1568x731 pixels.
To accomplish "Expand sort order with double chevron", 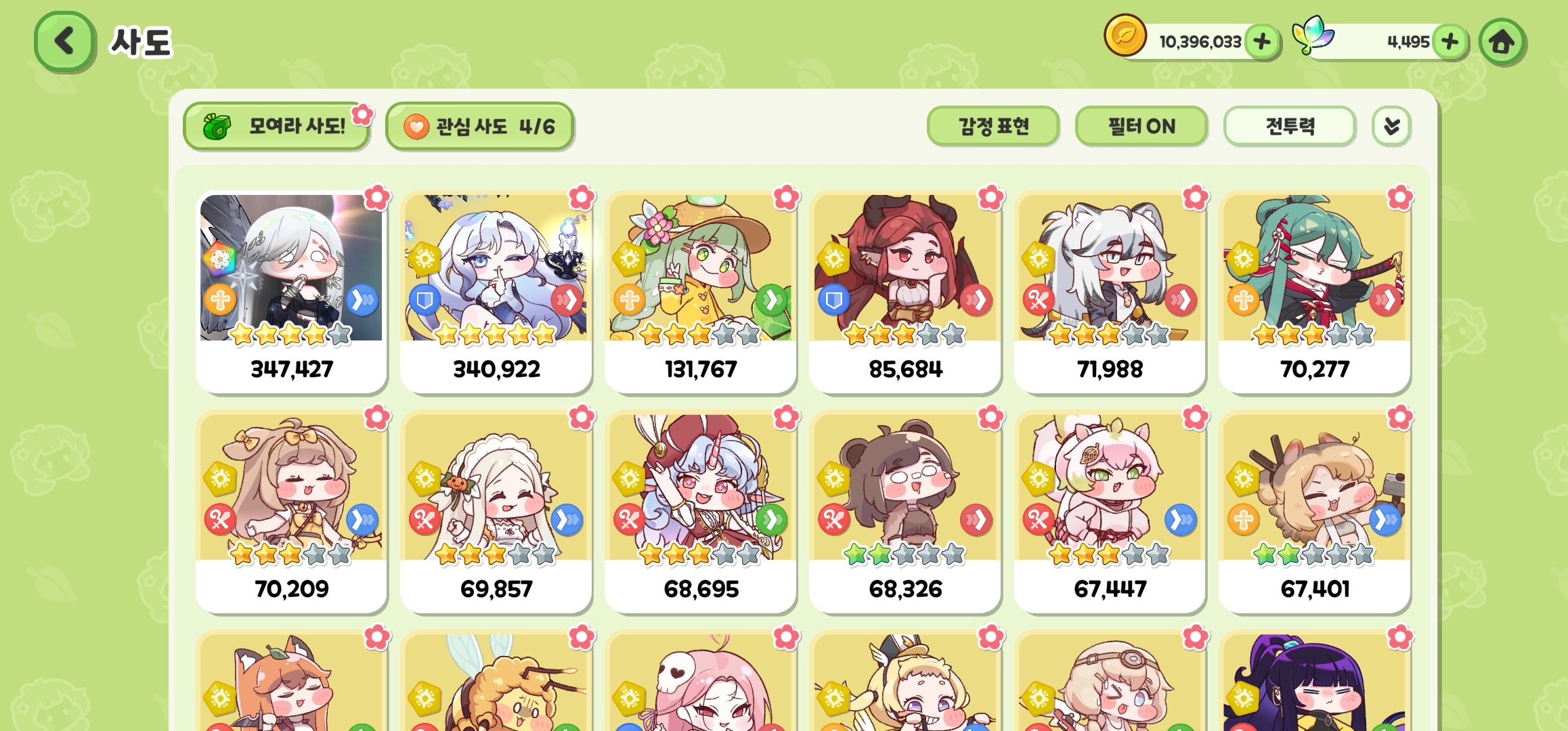I will pos(1391,126).
